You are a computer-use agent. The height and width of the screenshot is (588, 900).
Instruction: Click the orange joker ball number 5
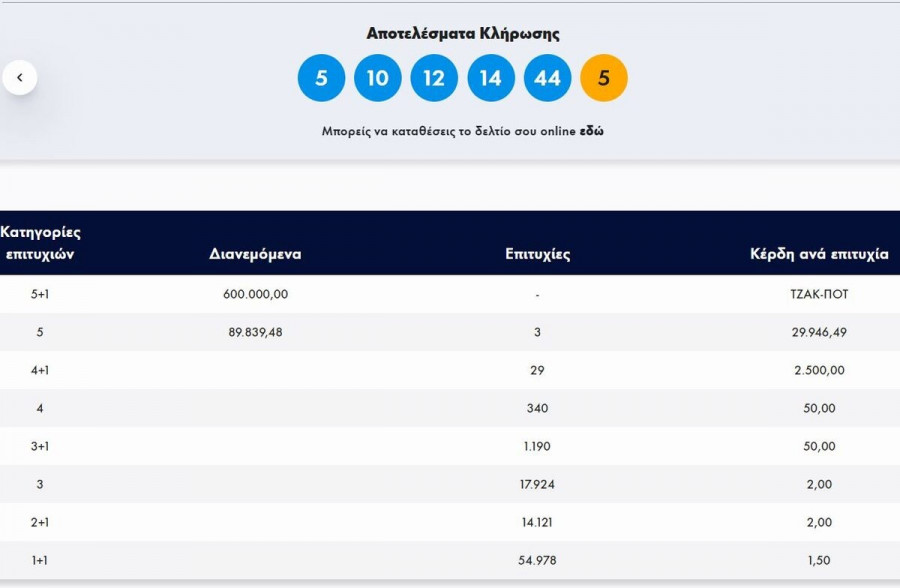603,78
